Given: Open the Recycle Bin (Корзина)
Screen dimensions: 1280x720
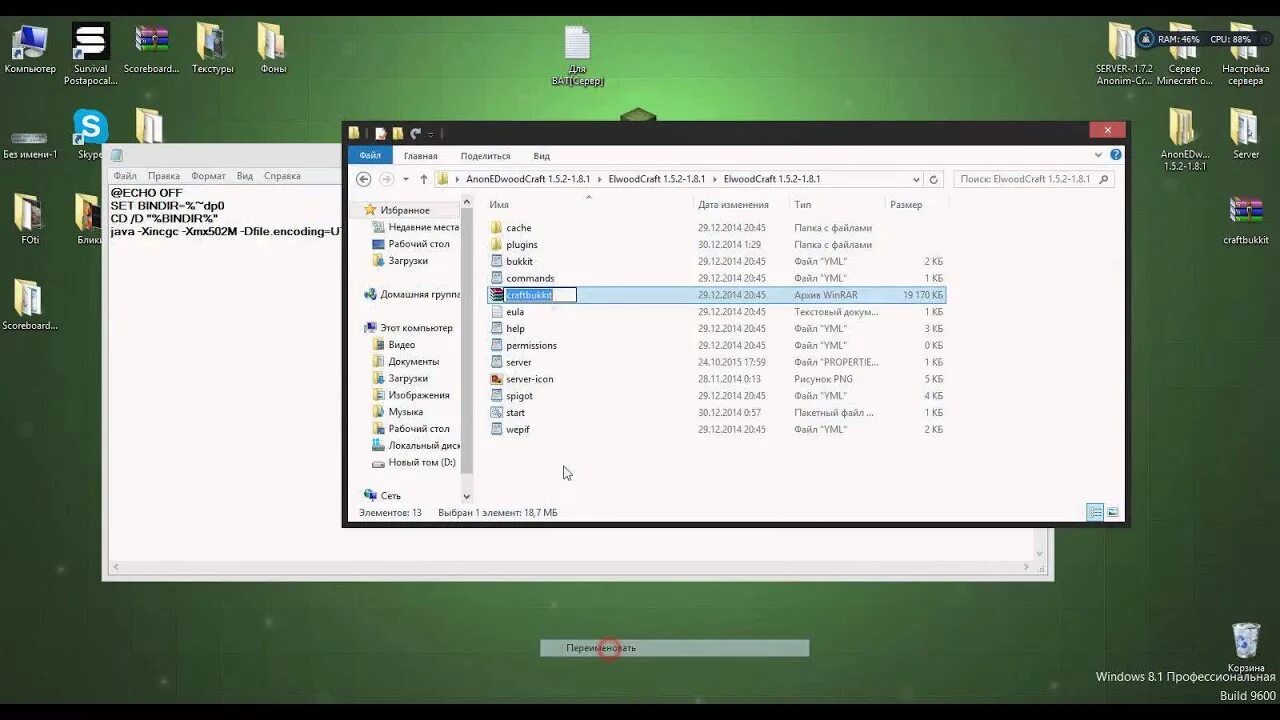Looking at the screenshot, I should 1246,648.
